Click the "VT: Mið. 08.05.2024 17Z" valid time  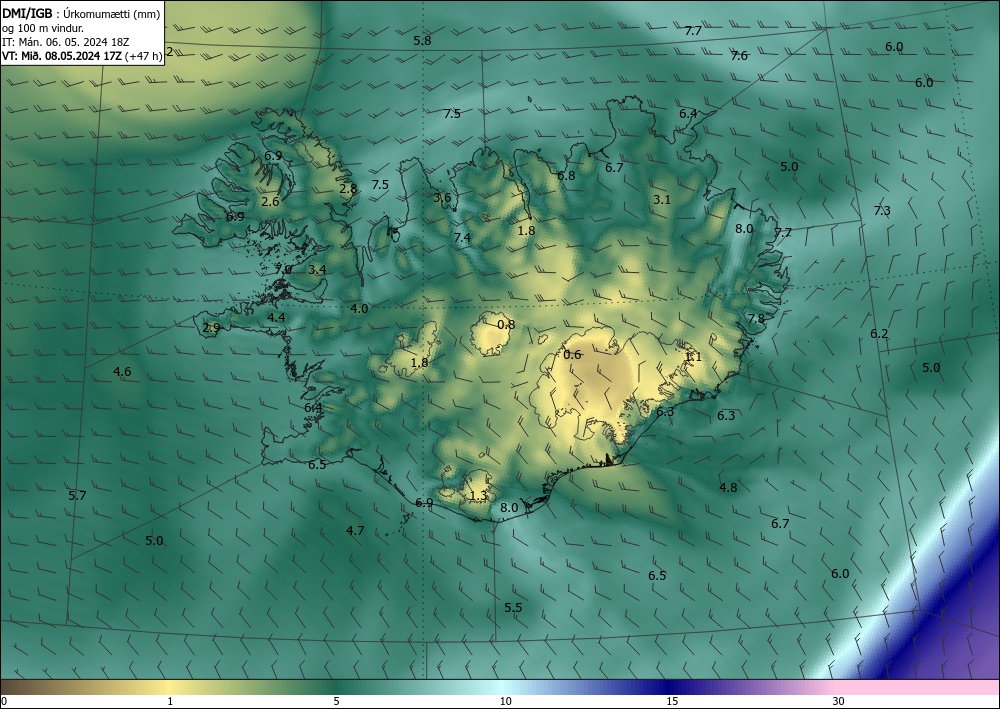click(62, 55)
